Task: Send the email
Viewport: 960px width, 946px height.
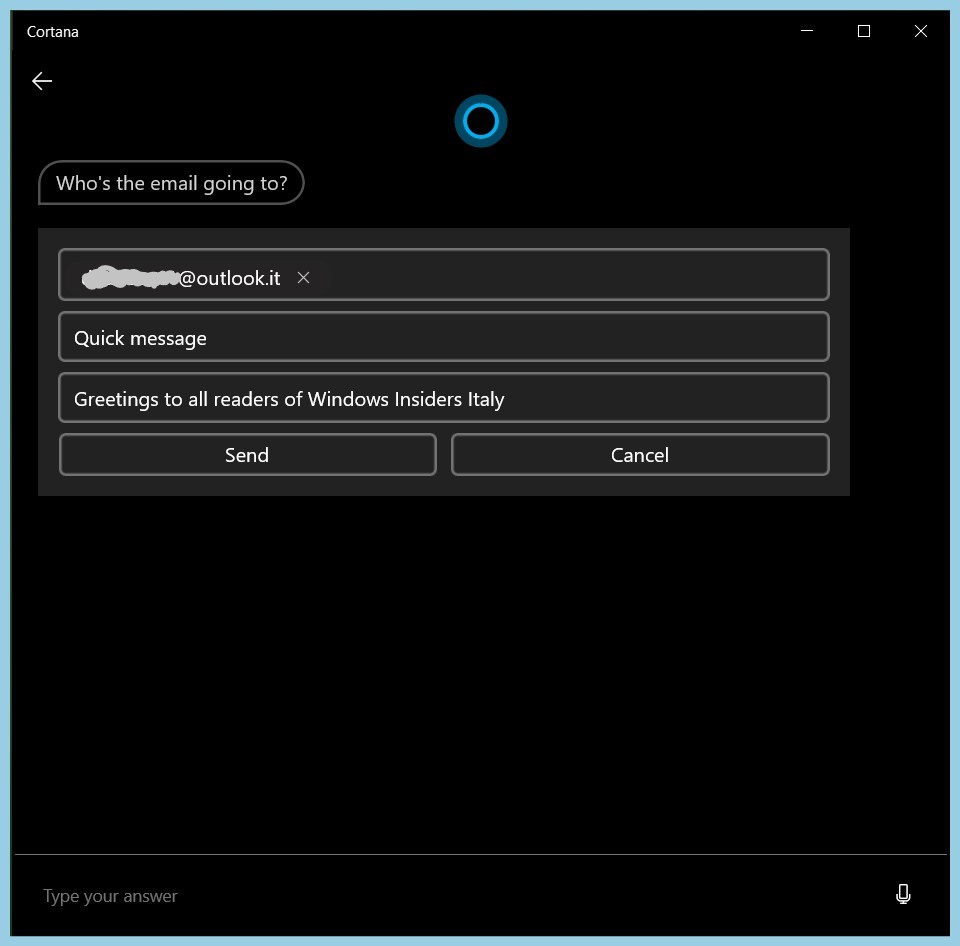Action: coord(247,455)
